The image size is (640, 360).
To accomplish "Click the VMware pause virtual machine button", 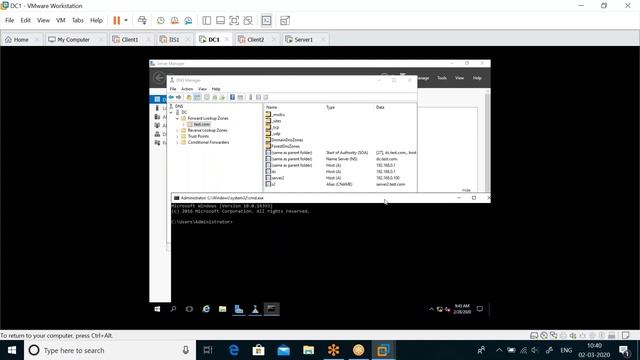I will tap(117, 20).
